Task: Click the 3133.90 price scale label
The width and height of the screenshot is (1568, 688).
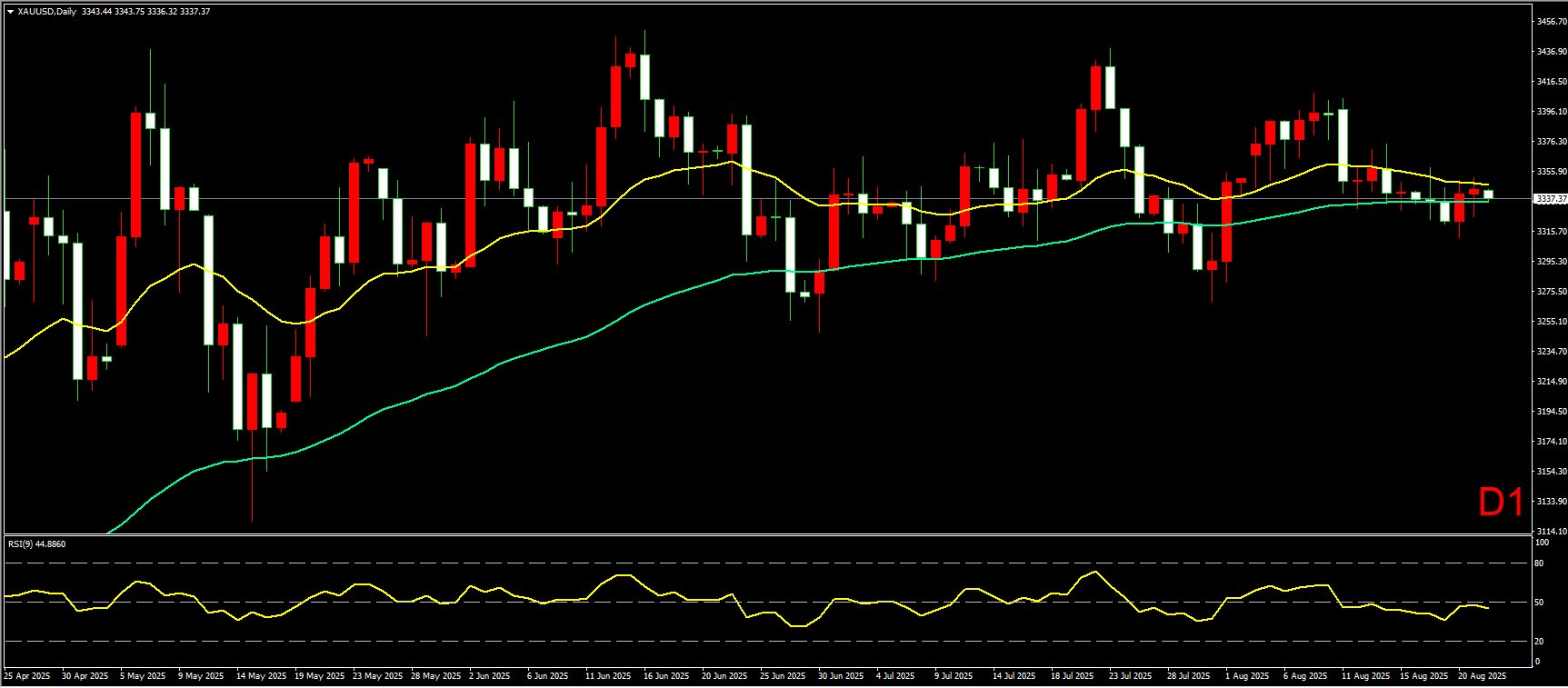Action: click(x=1551, y=501)
